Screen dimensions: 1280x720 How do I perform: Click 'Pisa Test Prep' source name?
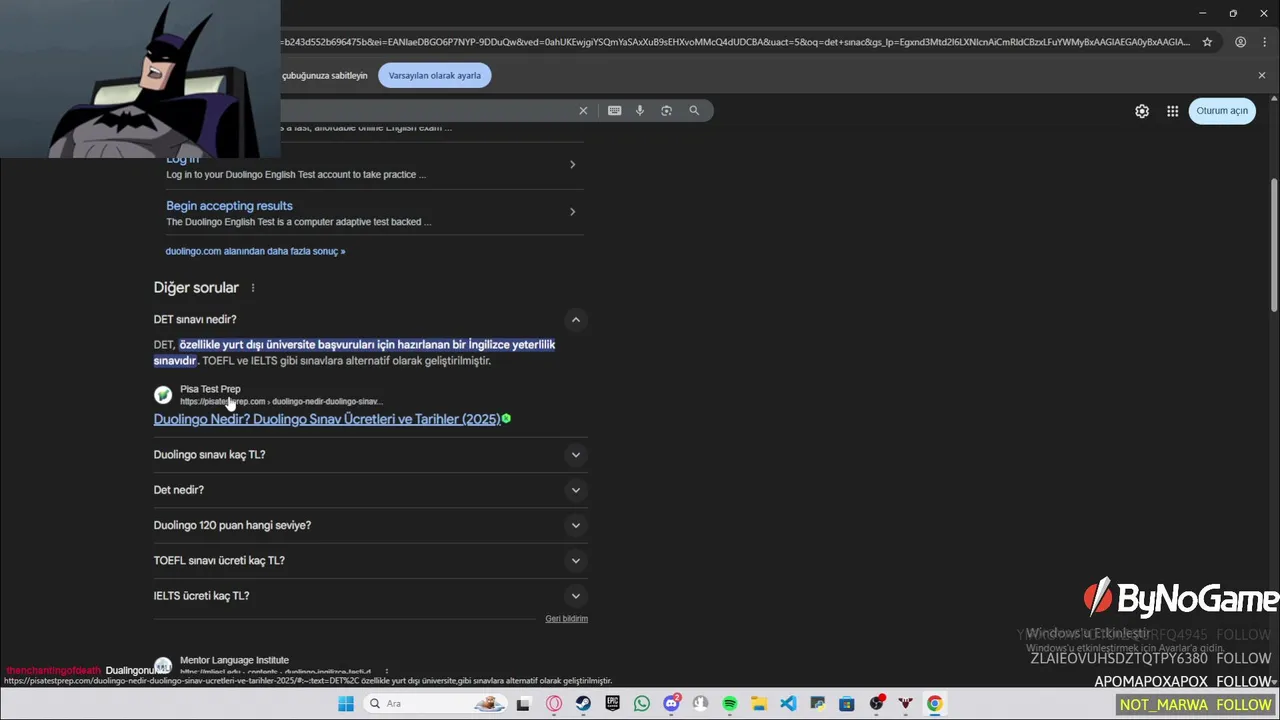[210, 389]
